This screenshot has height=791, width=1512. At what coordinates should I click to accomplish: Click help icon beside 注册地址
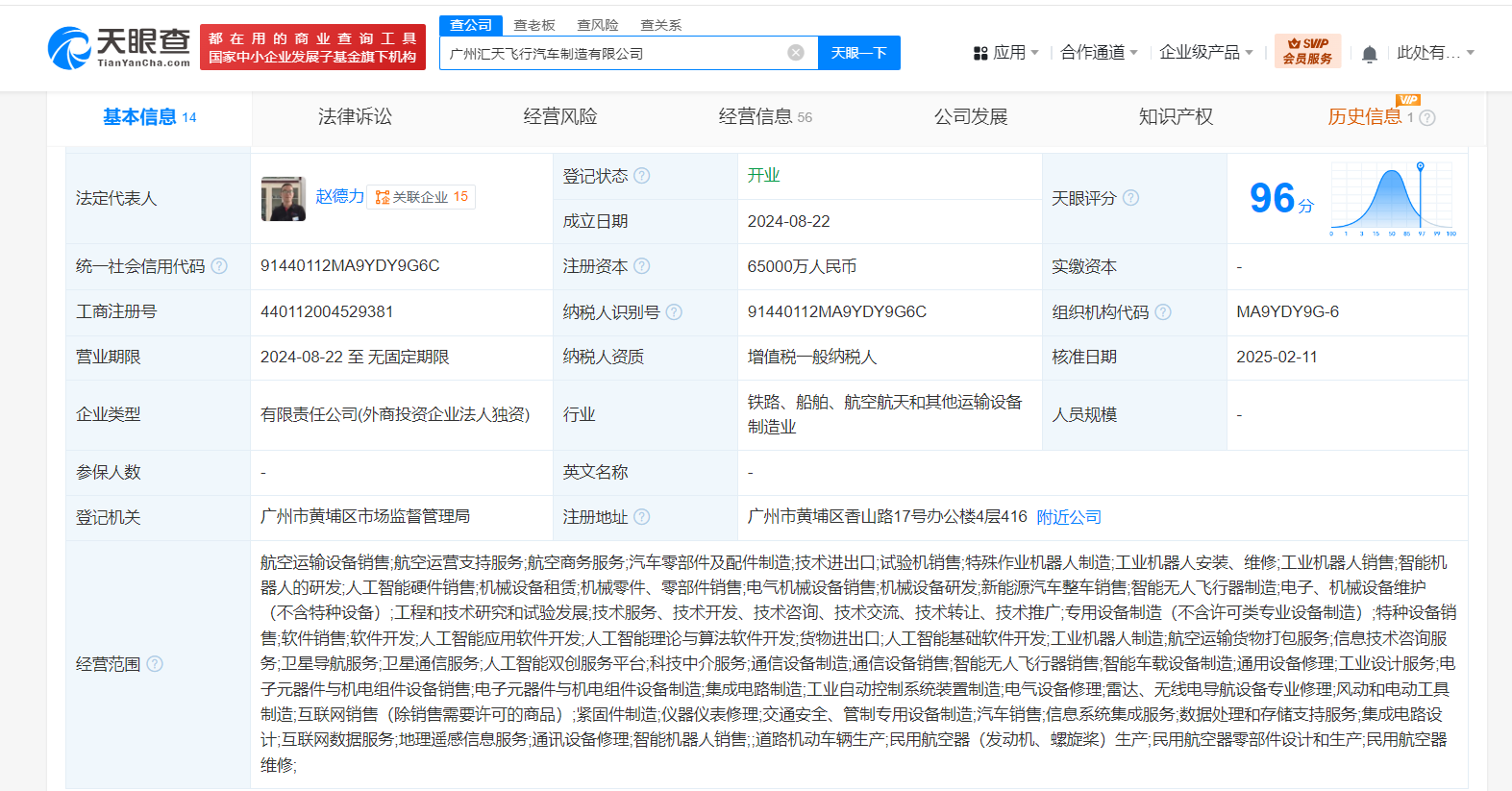click(x=642, y=517)
